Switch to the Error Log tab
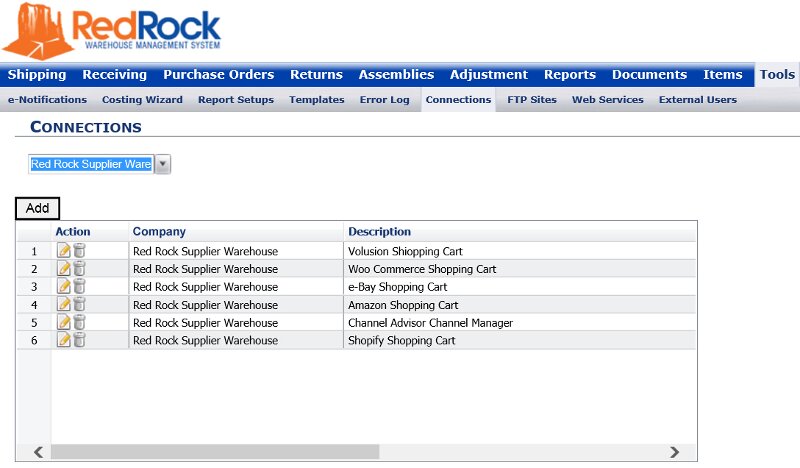The image size is (800, 468). coord(384,100)
